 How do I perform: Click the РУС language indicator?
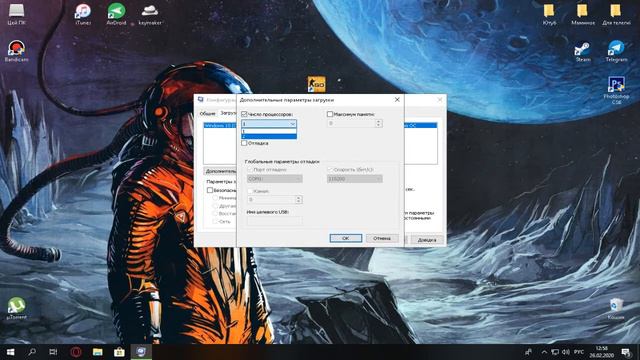(579, 352)
